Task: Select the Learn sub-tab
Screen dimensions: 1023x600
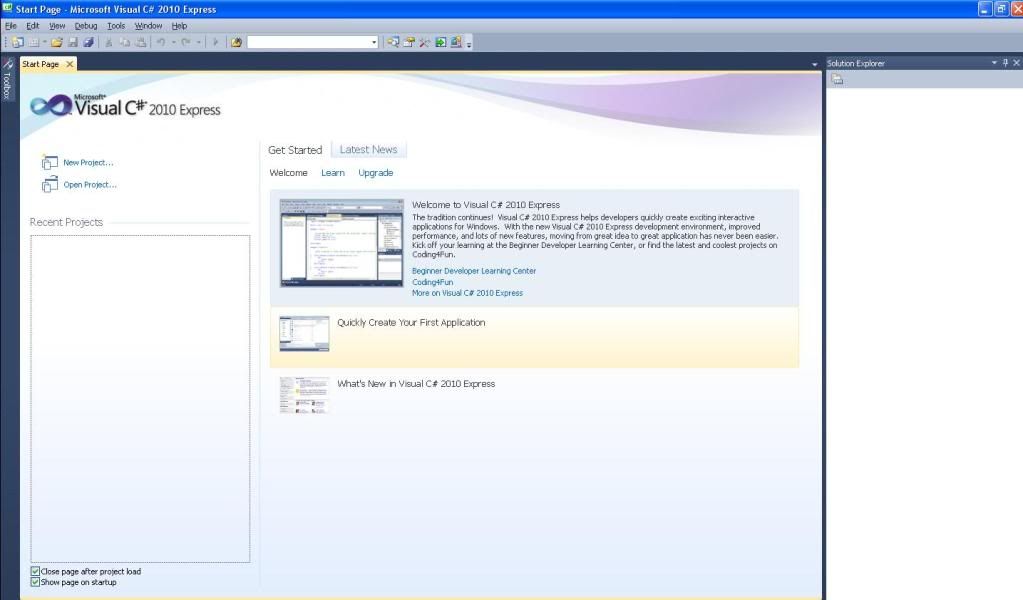Action: (333, 173)
